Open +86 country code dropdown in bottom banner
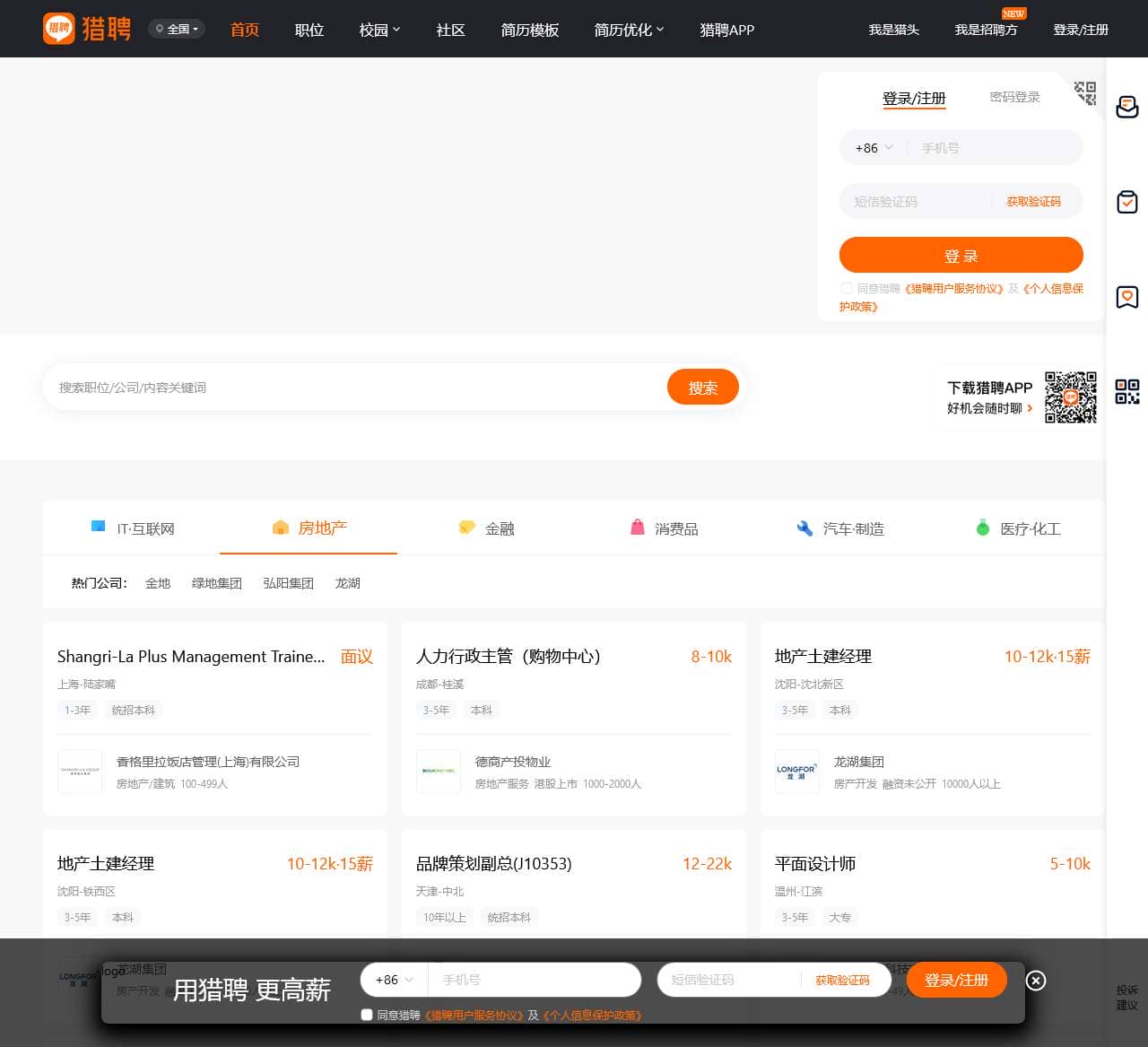The width and height of the screenshot is (1148, 1047). pos(395,980)
